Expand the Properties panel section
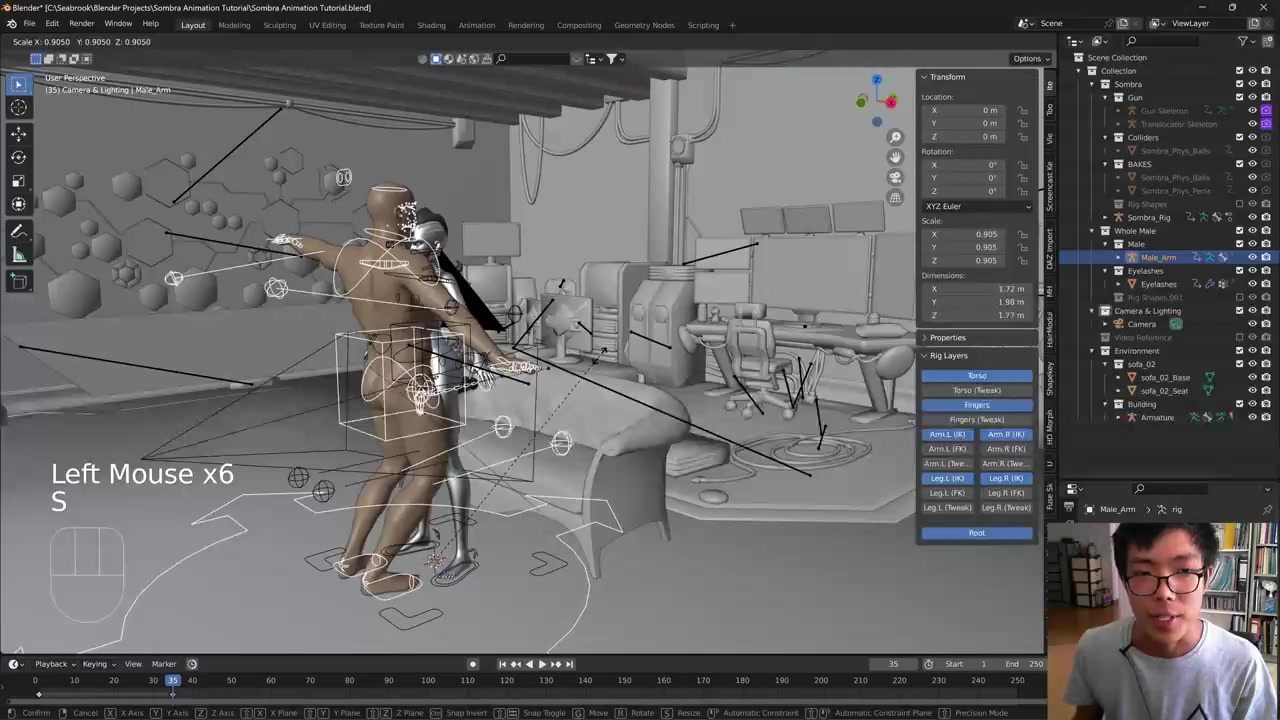The height and width of the screenshot is (720, 1280). pos(946,338)
